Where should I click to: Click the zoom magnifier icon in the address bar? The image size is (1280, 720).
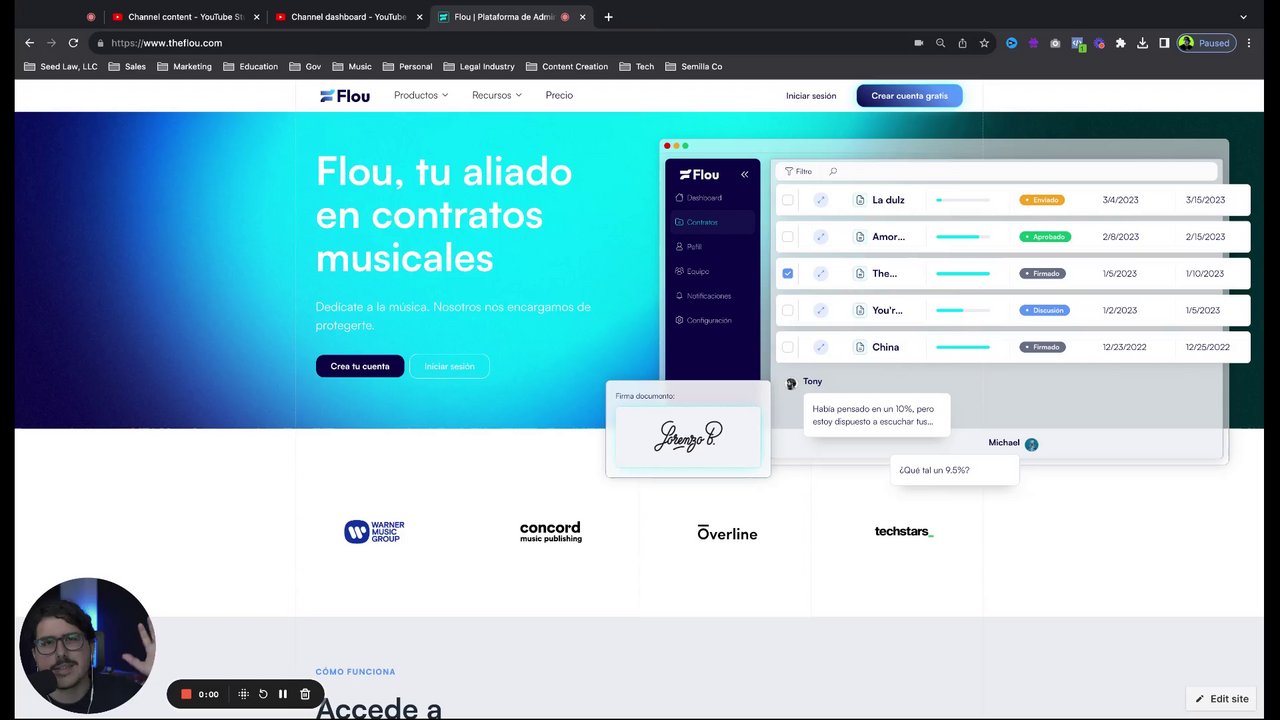pos(940,43)
